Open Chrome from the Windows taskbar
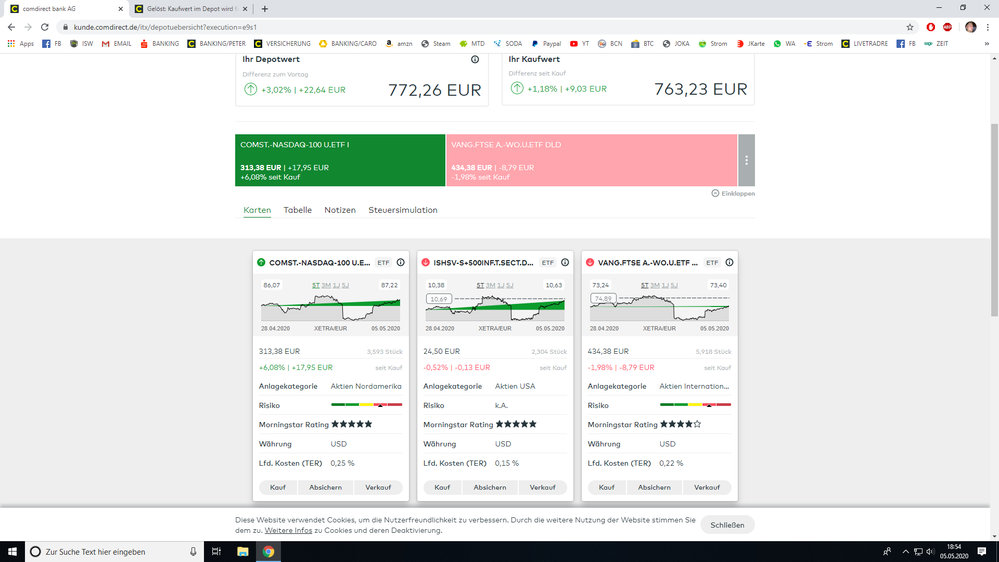Viewport: 999px width, 562px height. (x=268, y=551)
